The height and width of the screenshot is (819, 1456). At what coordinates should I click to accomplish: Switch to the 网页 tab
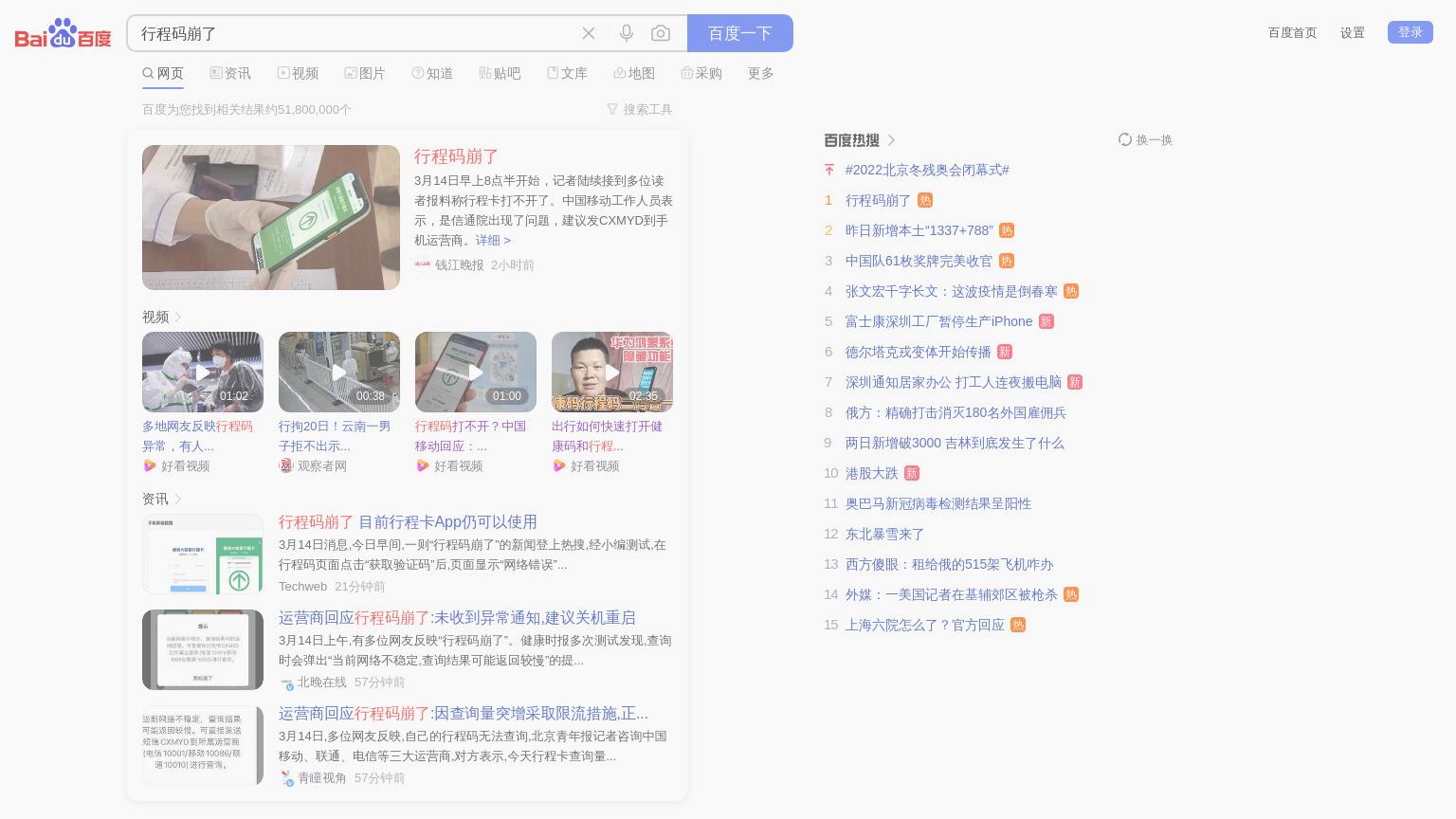pyautogui.click(x=163, y=73)
